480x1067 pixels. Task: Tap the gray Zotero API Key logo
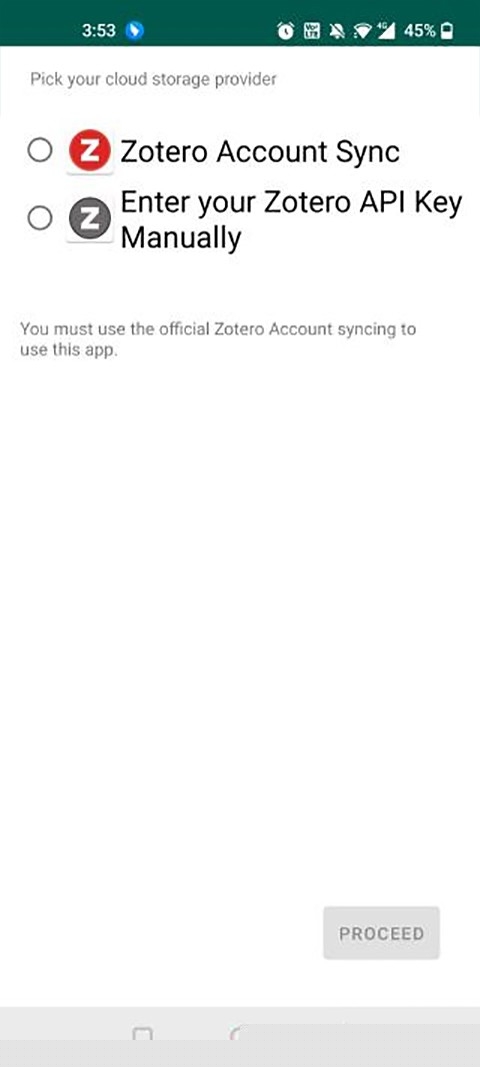coord(90,218)
